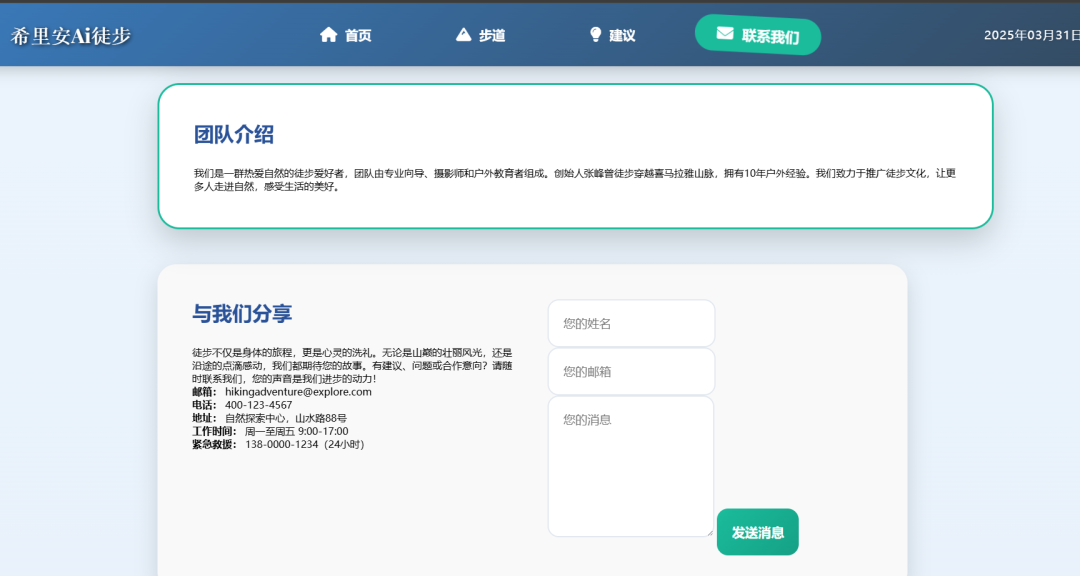This screenshot has height=576, width=1080.
Task: Click the envelope icon in 联系我们 button
Action: [725, 33]
